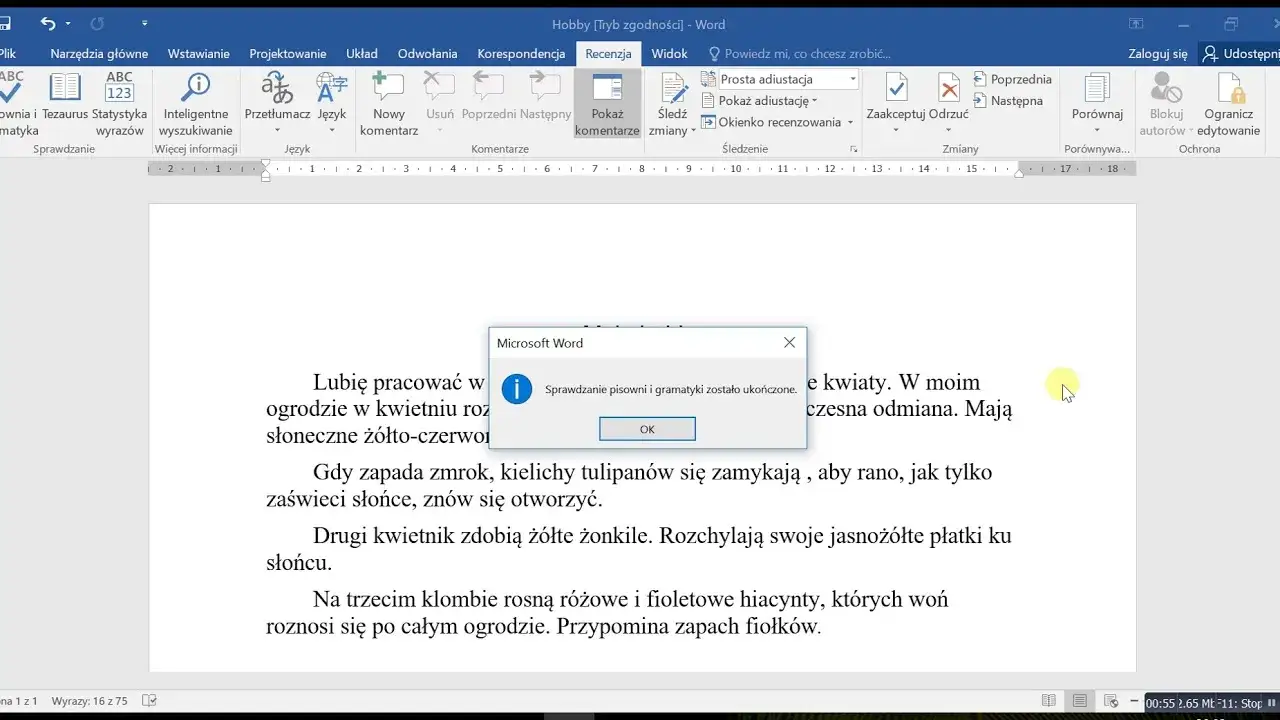
Task: Open the Okienko recenzowania pane
Action: 771,122
